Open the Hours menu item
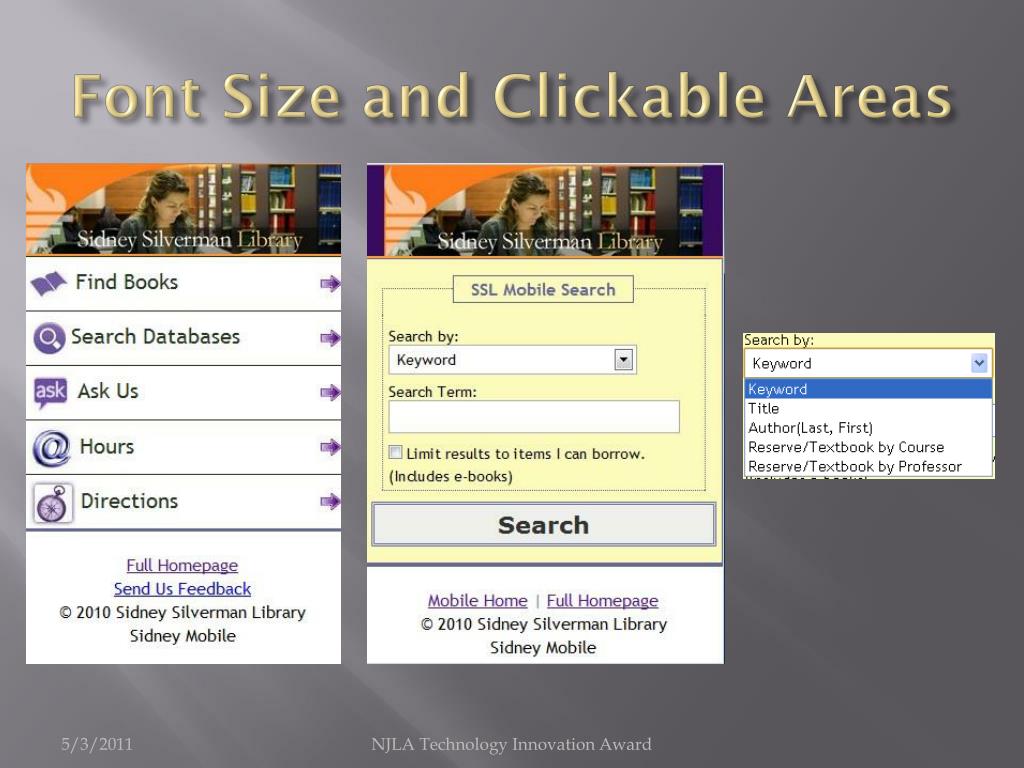The width and height of the screenshot is (1024, 768). 184,447
